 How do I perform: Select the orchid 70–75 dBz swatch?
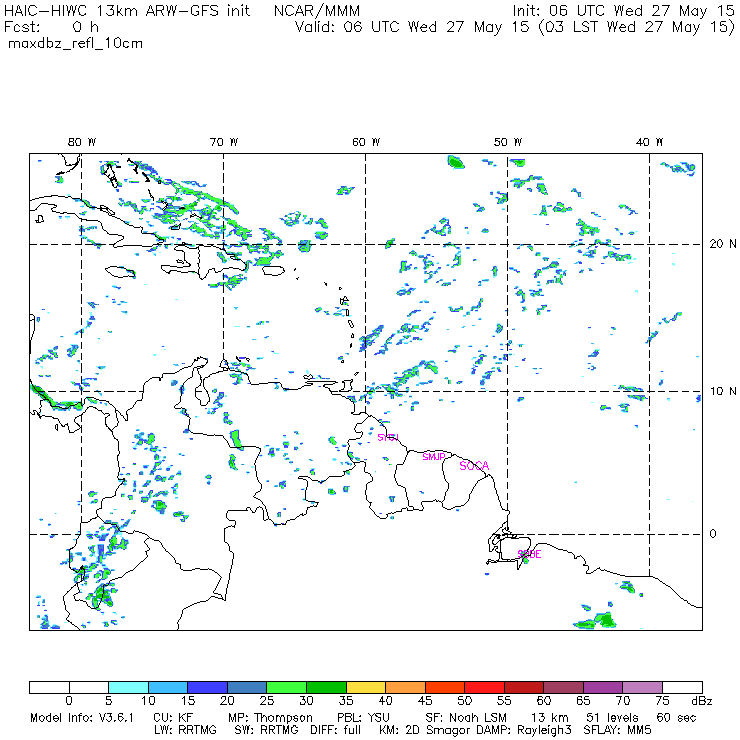point(643,687)
